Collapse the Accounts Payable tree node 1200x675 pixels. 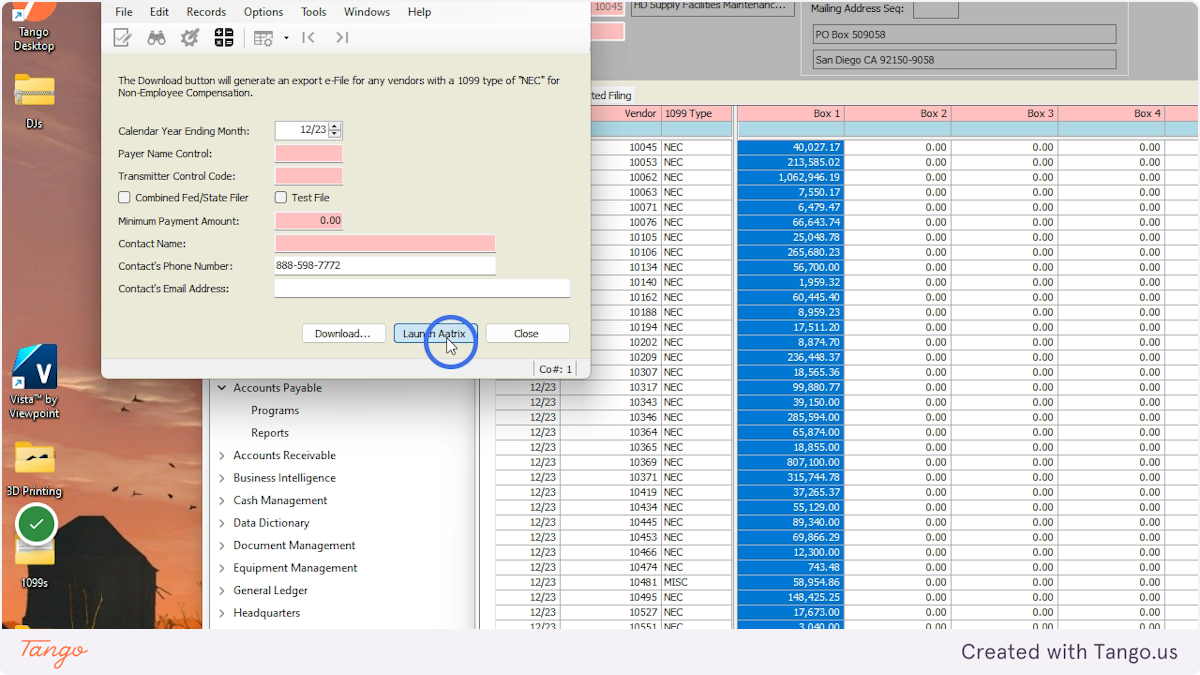(x=221, y=388)
